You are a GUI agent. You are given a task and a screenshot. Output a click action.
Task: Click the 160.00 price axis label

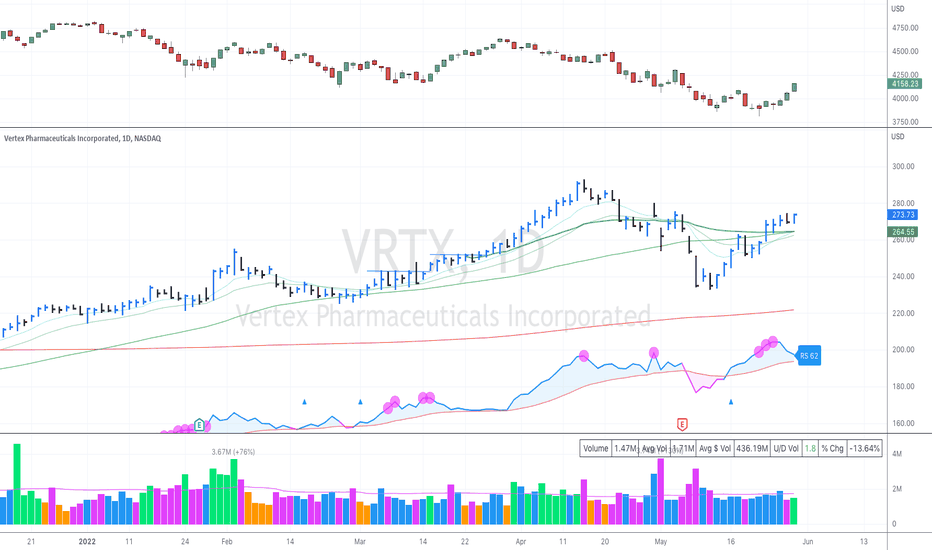(903, 423)
